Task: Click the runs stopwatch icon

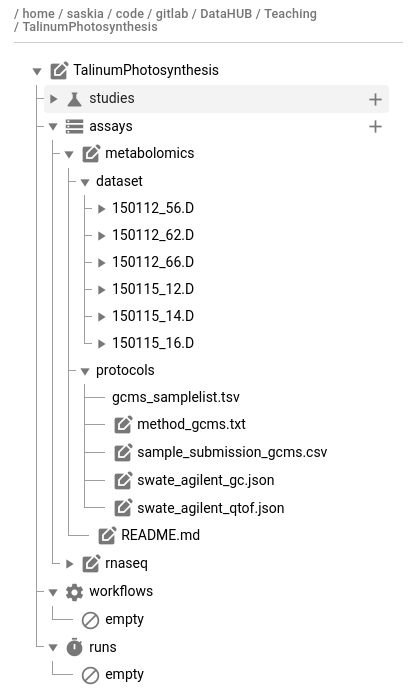Action: pyautogui.click(x=74, y=647)
